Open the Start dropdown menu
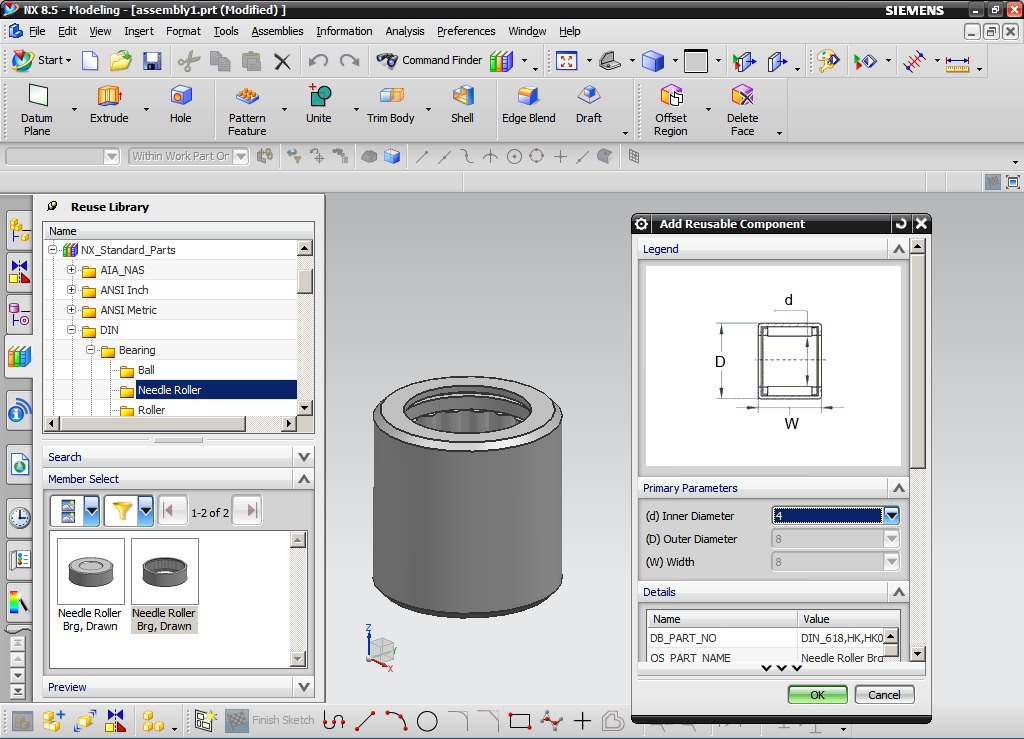 tap(42, 61)
